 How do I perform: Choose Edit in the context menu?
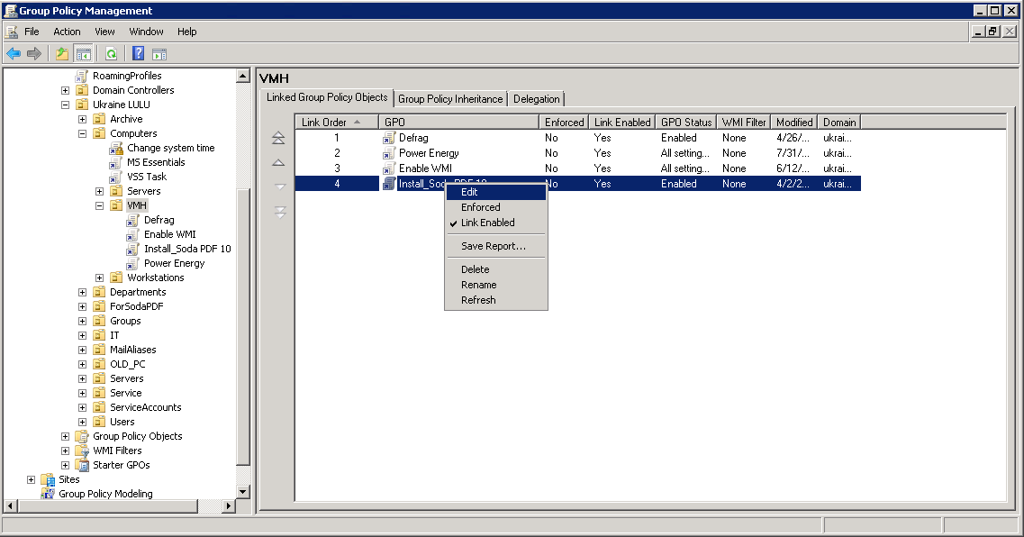click(496, 192)
